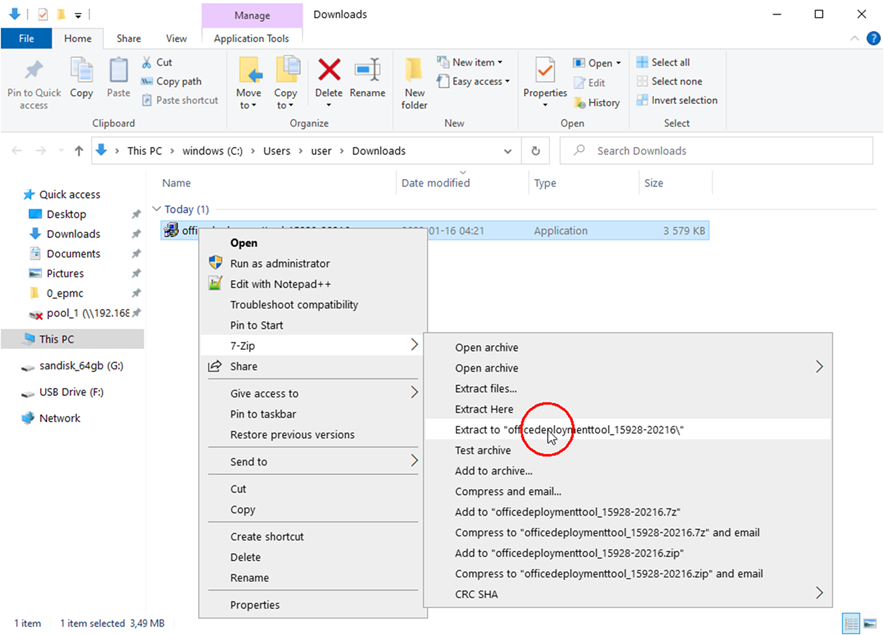Open the Easy access dropdown
This screenshot has height=635, width=884.
point(480,81)
